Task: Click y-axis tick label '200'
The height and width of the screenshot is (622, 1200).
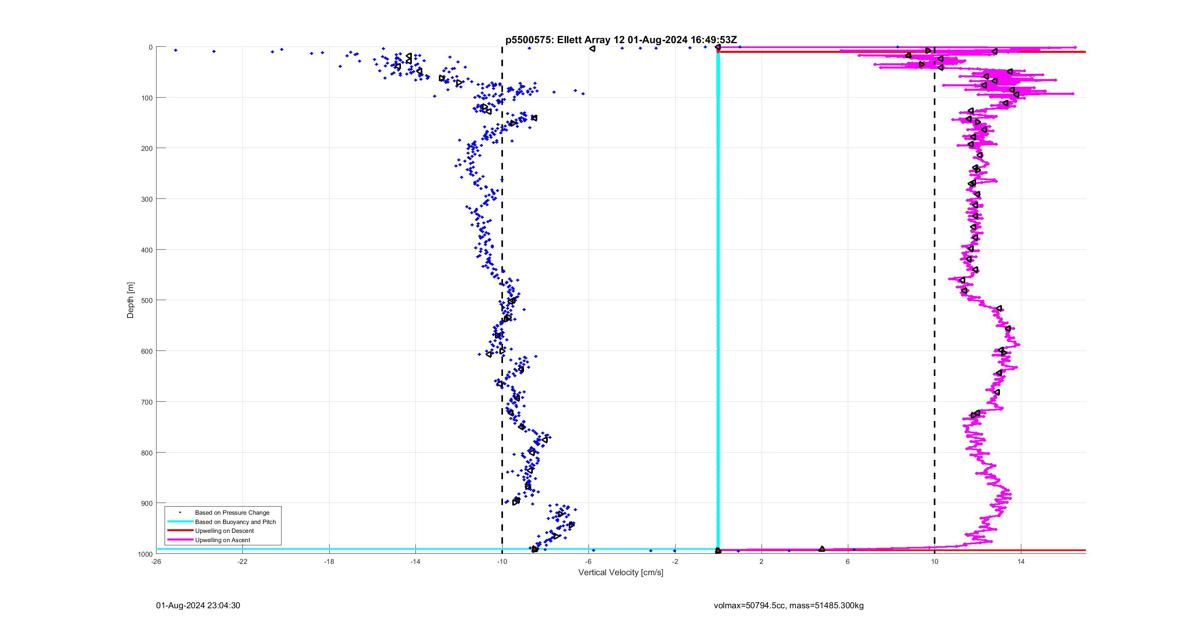Action: [145, 148]
